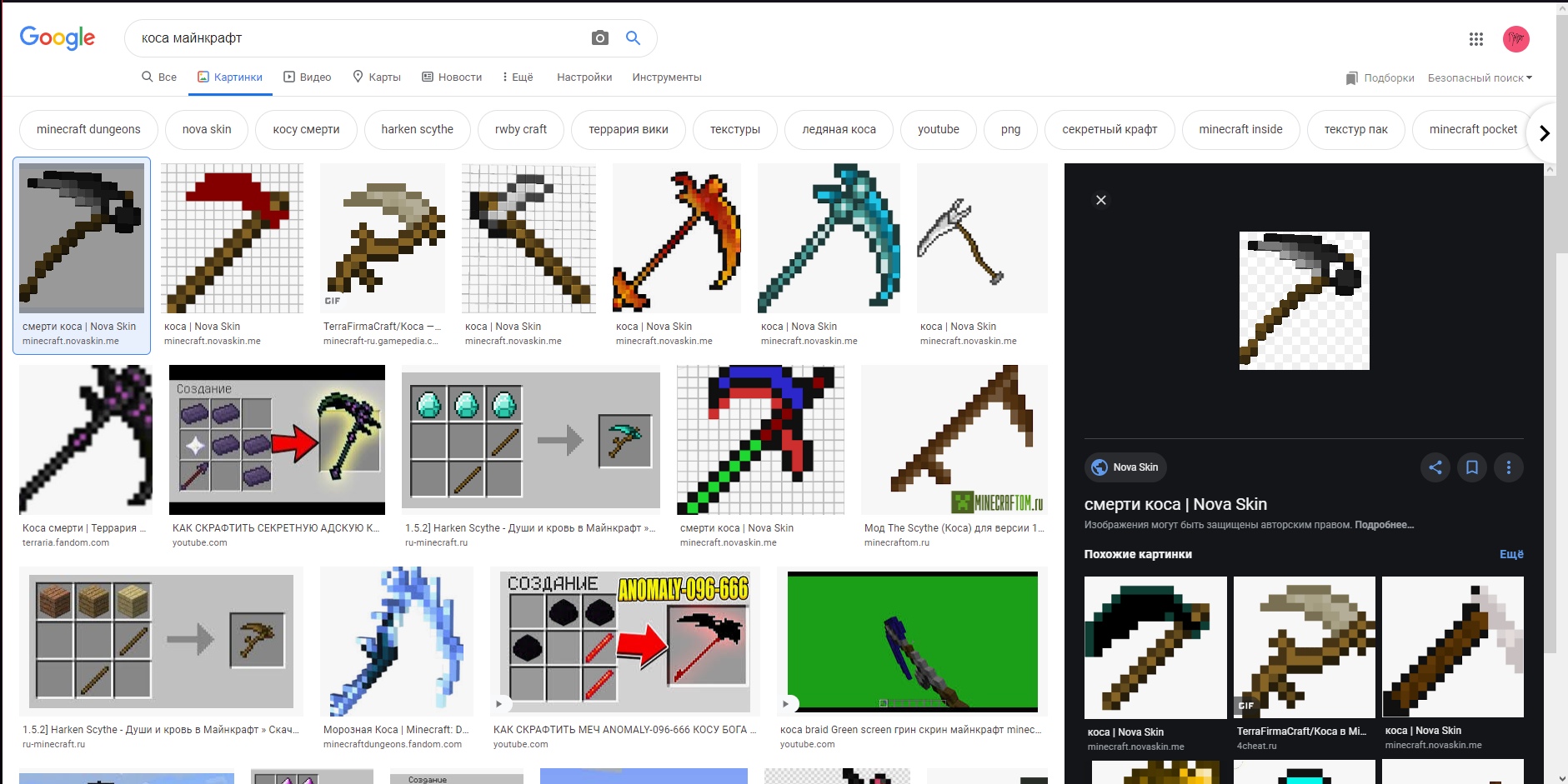Viewport: 1568px width, 784px height.
Task: Open Морозная Коса ice scythe thumbnail
Action: pyautogui.click(x=397, y=642)
